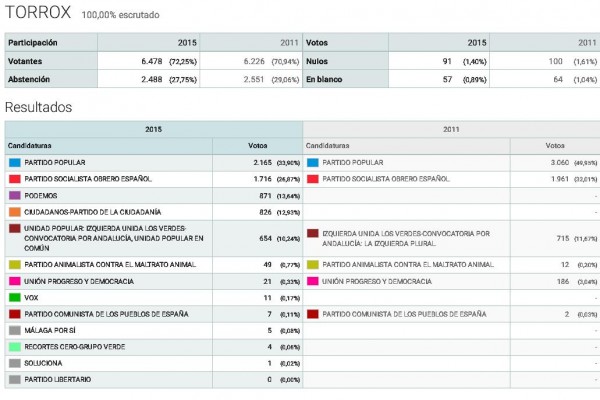Click the Nulos row label
The width and height of the screenshot is (600, 400).
pos(317,61)
